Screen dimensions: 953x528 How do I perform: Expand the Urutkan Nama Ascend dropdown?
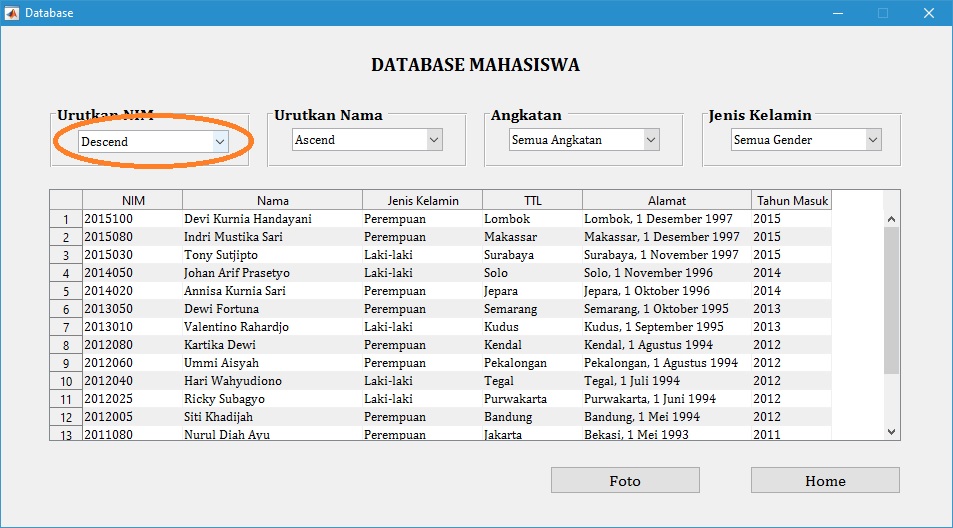pyautogui.click(x=366, y=140)
